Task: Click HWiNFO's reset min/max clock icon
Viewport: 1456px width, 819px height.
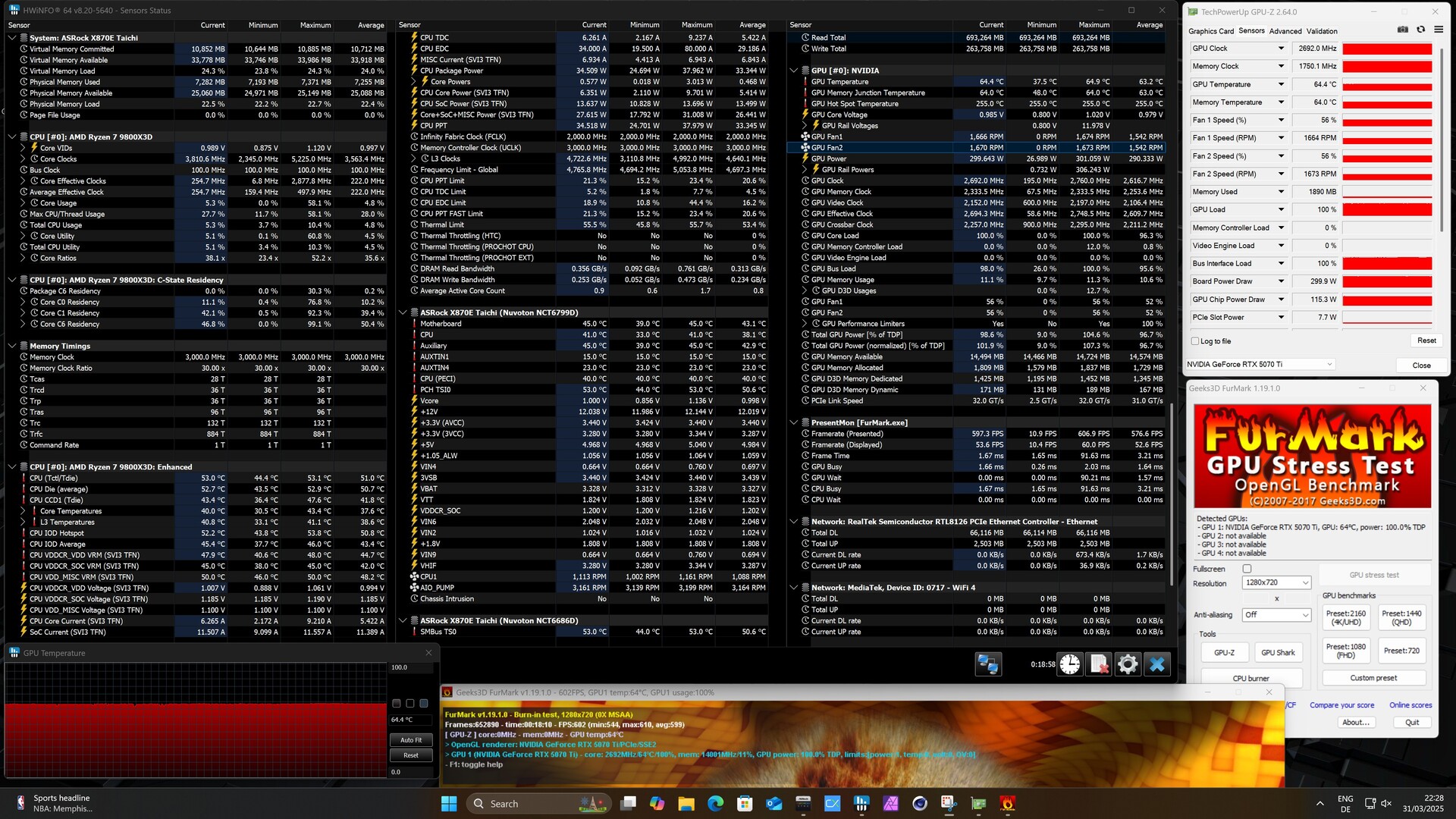Action: (x=1069, y=664)
